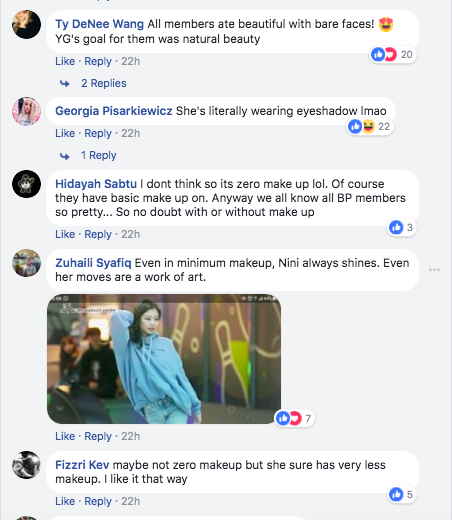Open Hidayah Sabtu's black avatar
The height and width of the screenshot is (520, 452).
26,184
